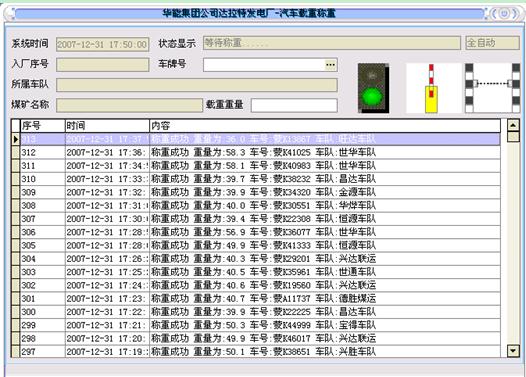Click the row pointer arrow for record 313

[16, 139]
